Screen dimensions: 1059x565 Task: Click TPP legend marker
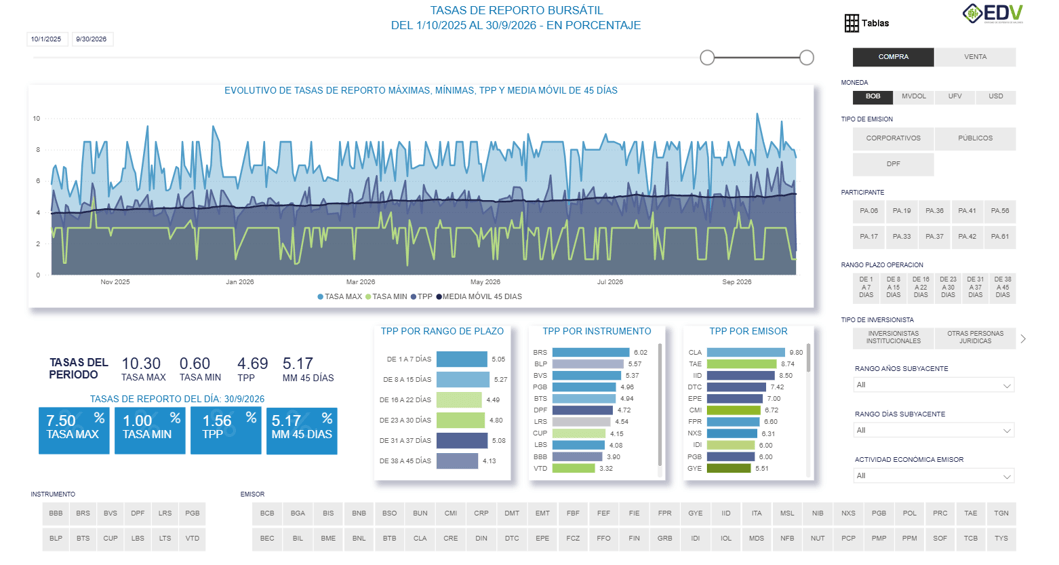413,296
